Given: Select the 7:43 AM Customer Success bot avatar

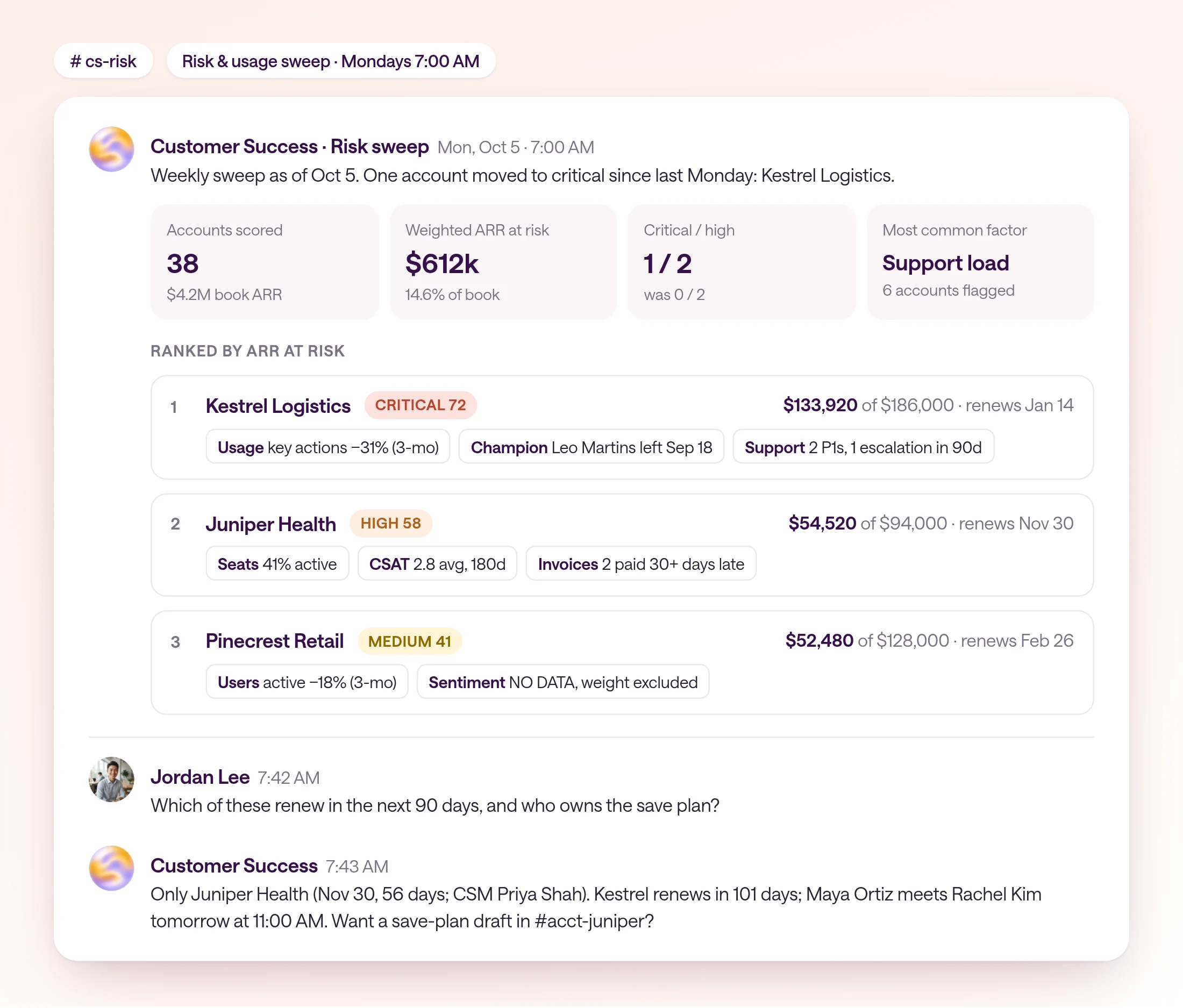Looking at the screenshot, I should tap(111, 868).
